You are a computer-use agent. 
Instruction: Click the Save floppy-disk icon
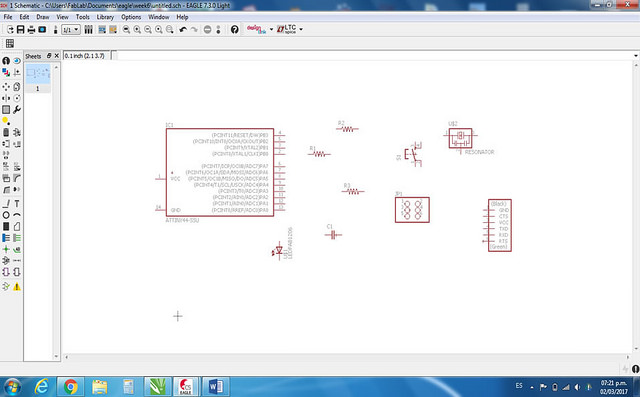(x=20, y=29)
